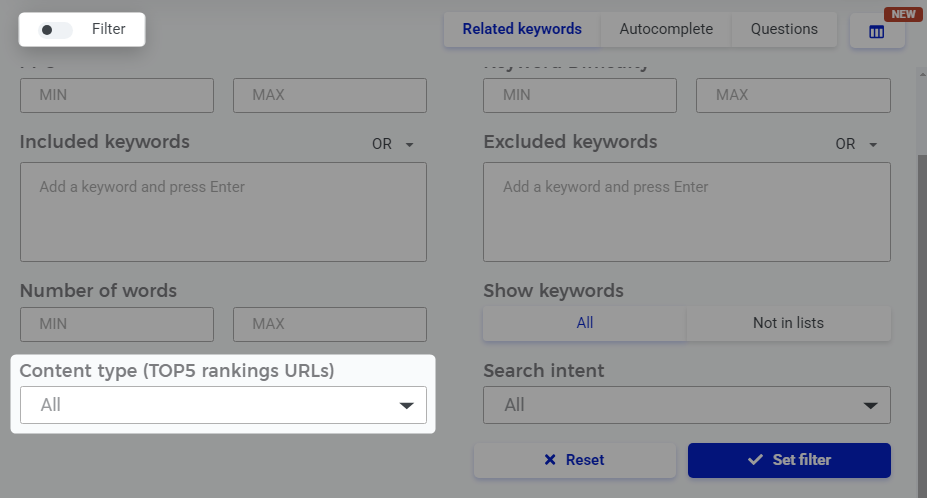This screenshot has height=498, width=927.
Task: Open Content type dropdown
Action: pyautogui.click(x=223, y=405)
